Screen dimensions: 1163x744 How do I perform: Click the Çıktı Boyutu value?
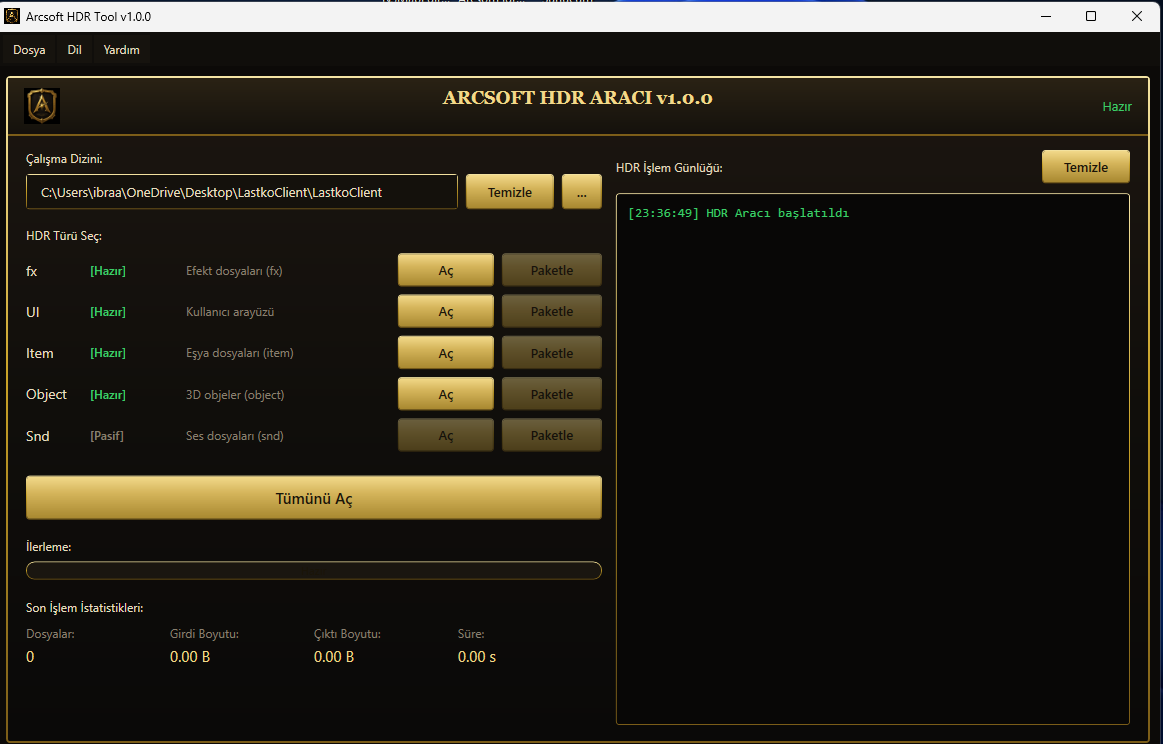pyautogui.click(x=334, y=656)
